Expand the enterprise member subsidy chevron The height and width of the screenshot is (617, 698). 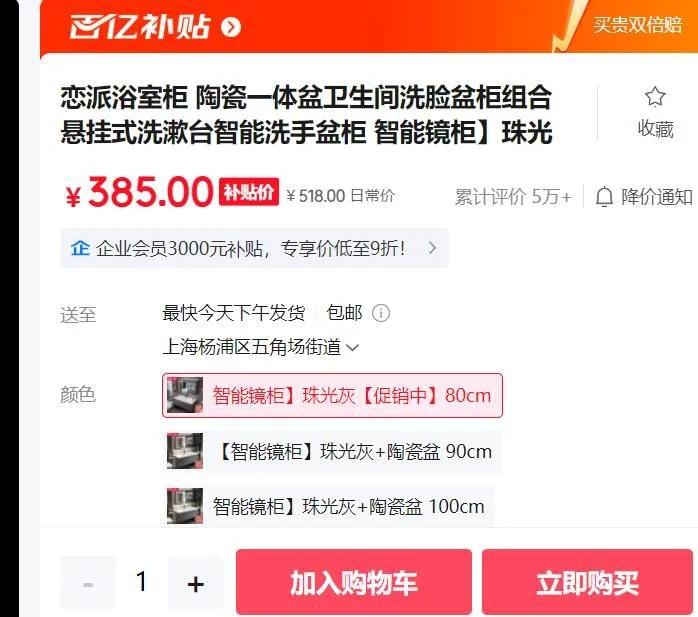tap(432, 248)
